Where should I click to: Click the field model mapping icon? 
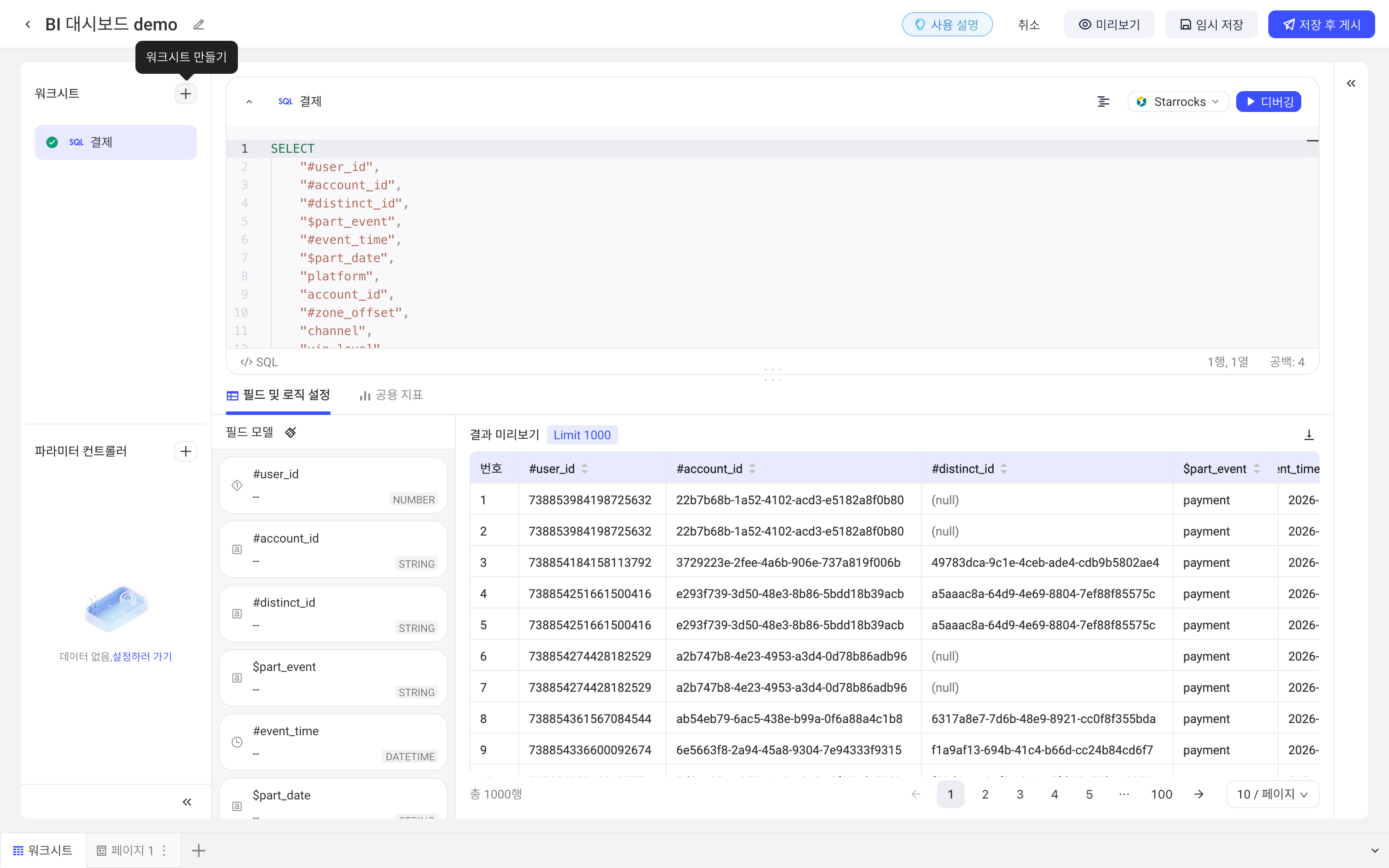click(290, 432)
